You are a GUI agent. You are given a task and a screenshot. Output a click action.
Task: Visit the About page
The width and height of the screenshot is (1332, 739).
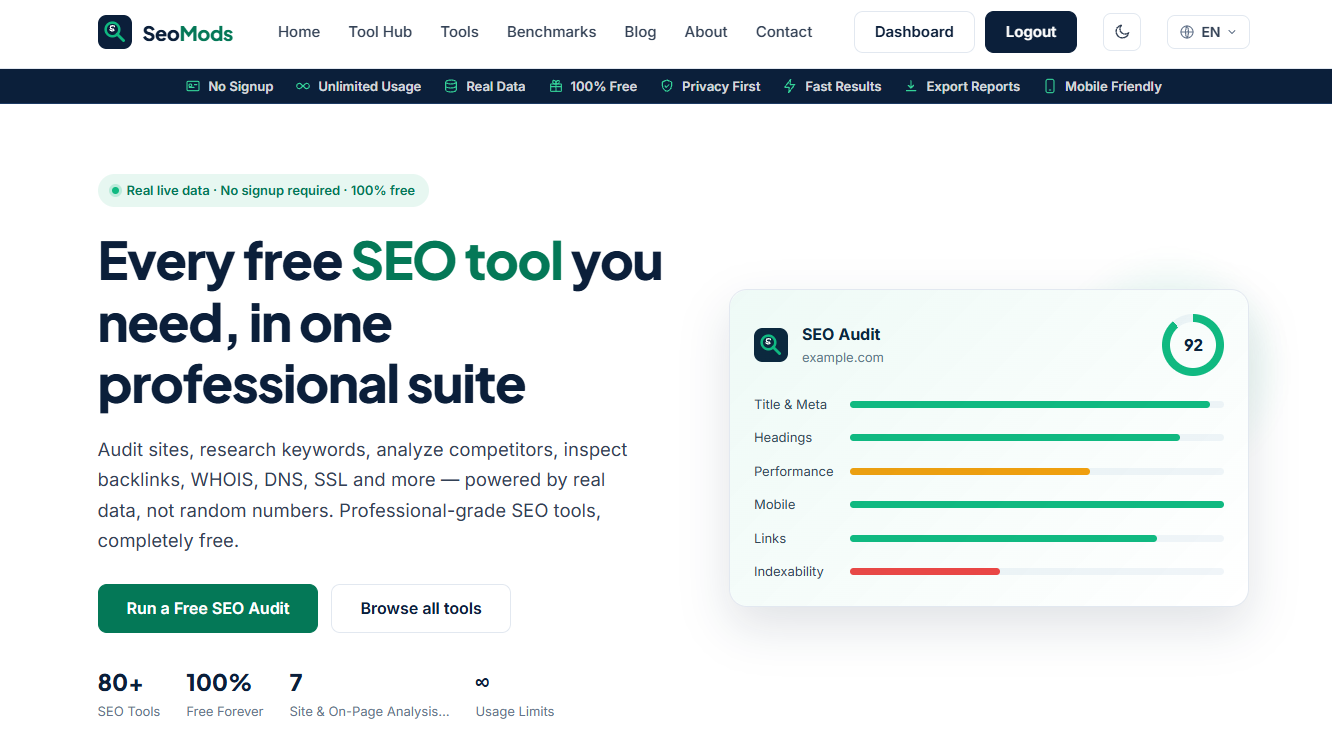pyautogui.click(x=706, y=32)
